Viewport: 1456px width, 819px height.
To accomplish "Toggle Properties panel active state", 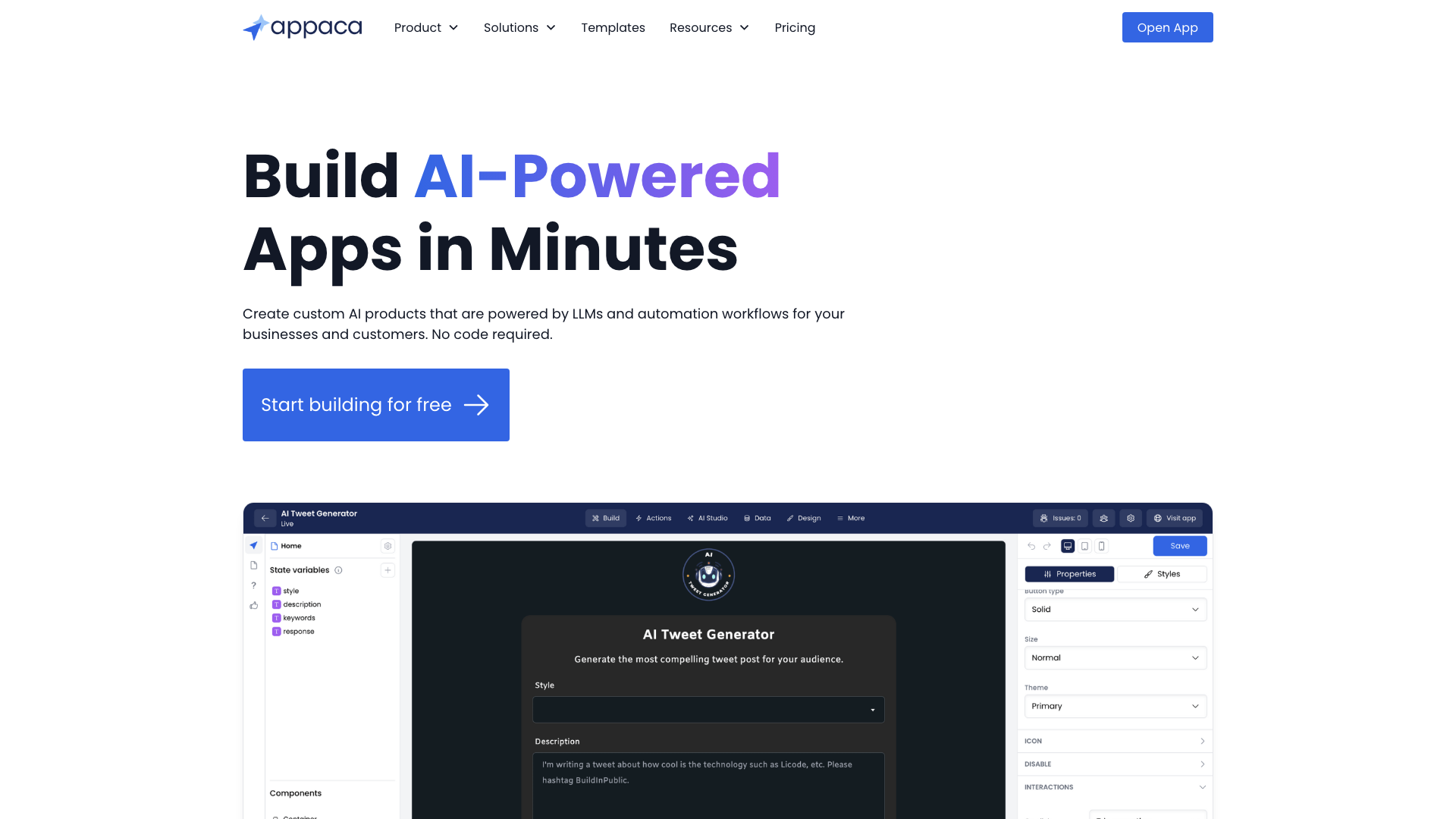I will tap(1069, 573).
